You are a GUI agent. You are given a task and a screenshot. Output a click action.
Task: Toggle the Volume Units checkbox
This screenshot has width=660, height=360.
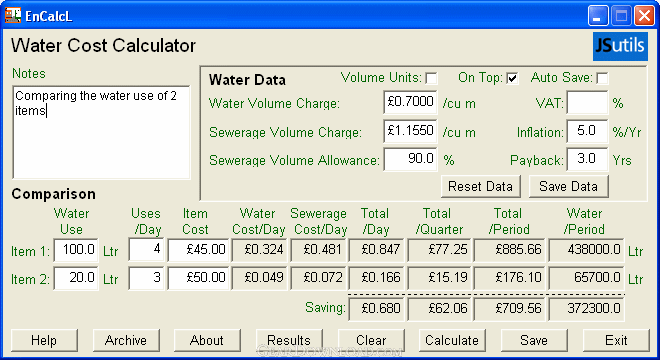tap(431, 78)
